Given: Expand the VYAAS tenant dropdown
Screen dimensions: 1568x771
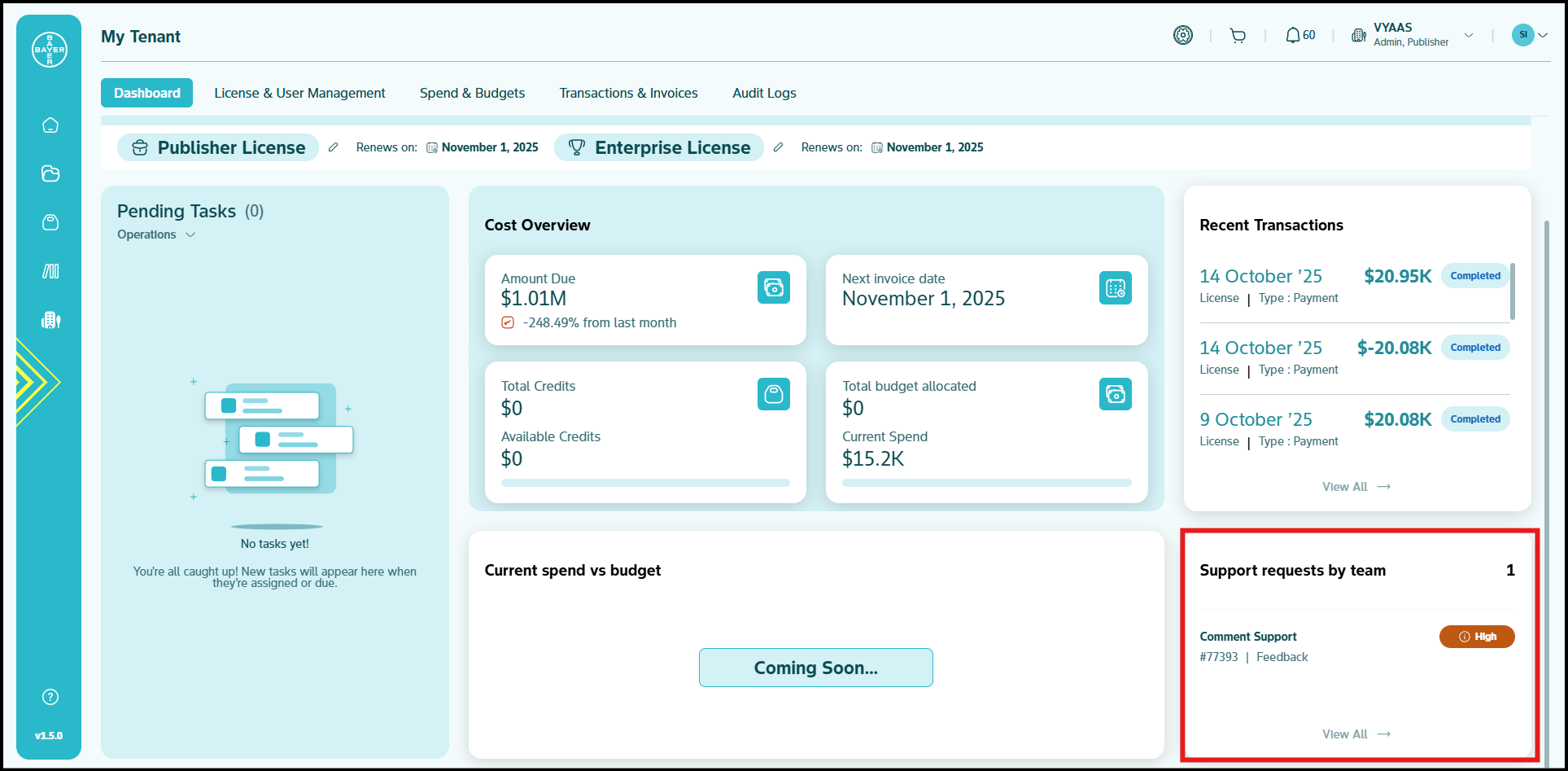Looking at the screenshot, I should (1468, 35).
